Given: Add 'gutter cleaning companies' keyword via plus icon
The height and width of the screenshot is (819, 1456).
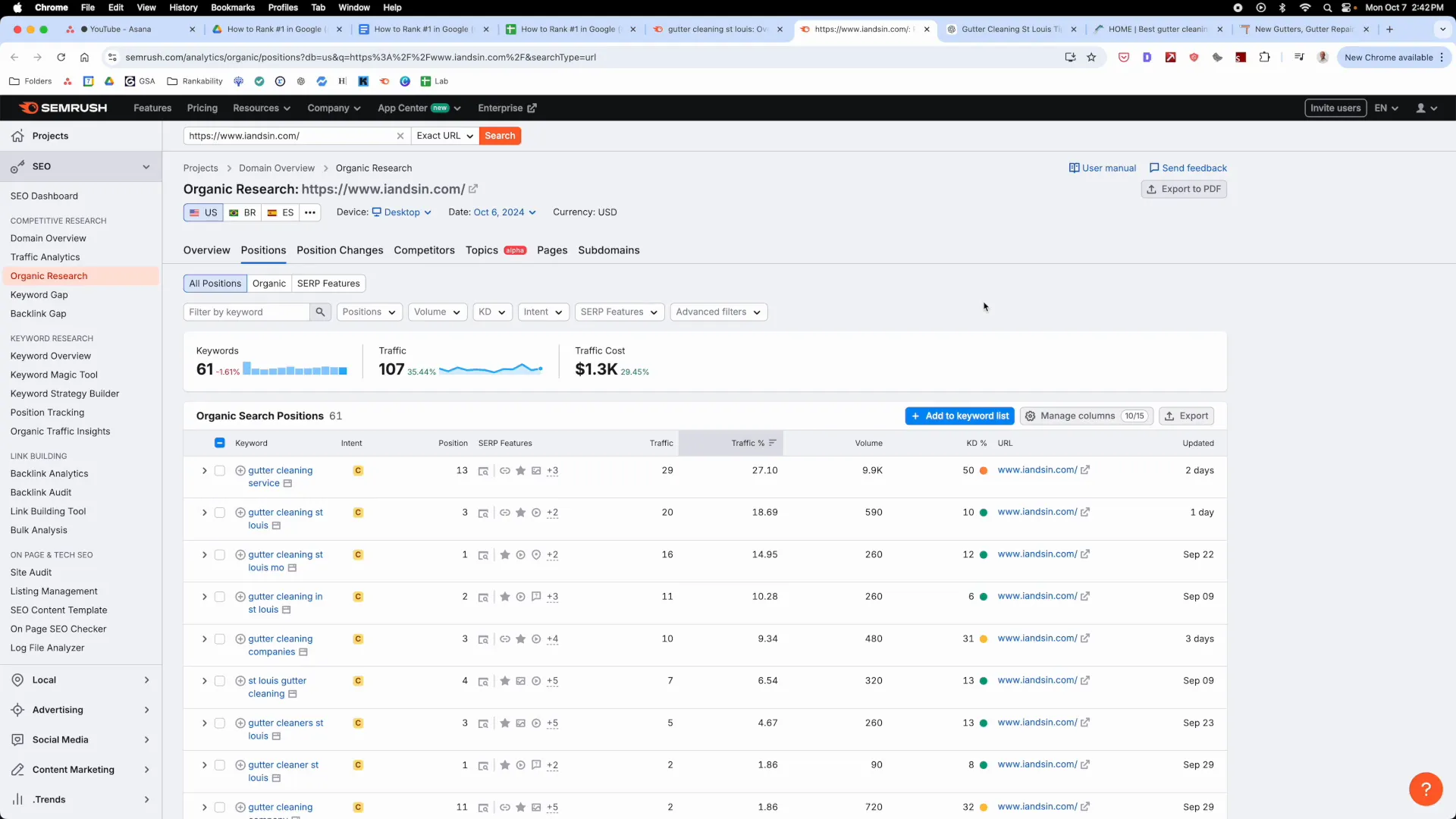Looking at the screenshot, I should (240, 639).
